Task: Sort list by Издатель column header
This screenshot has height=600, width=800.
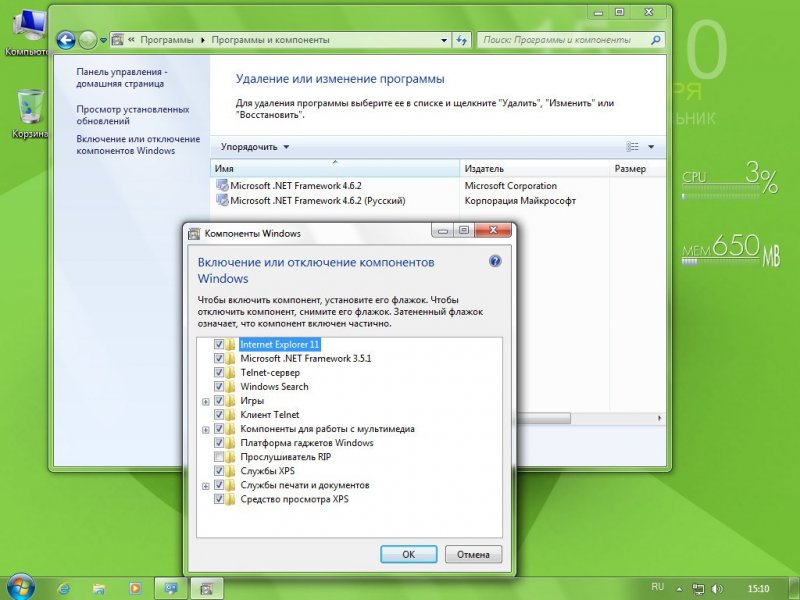Action: pos(535,168)
